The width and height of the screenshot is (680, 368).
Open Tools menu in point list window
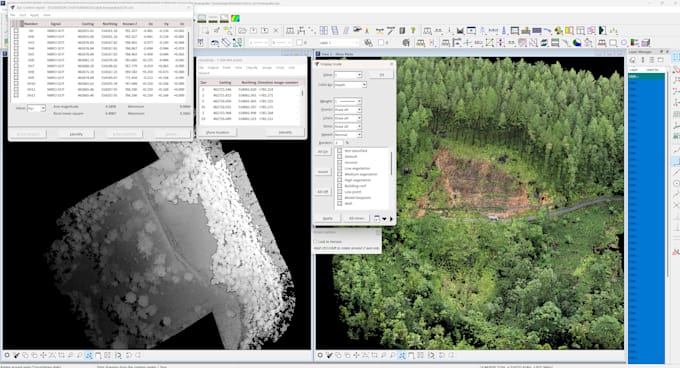pos(280,68)
